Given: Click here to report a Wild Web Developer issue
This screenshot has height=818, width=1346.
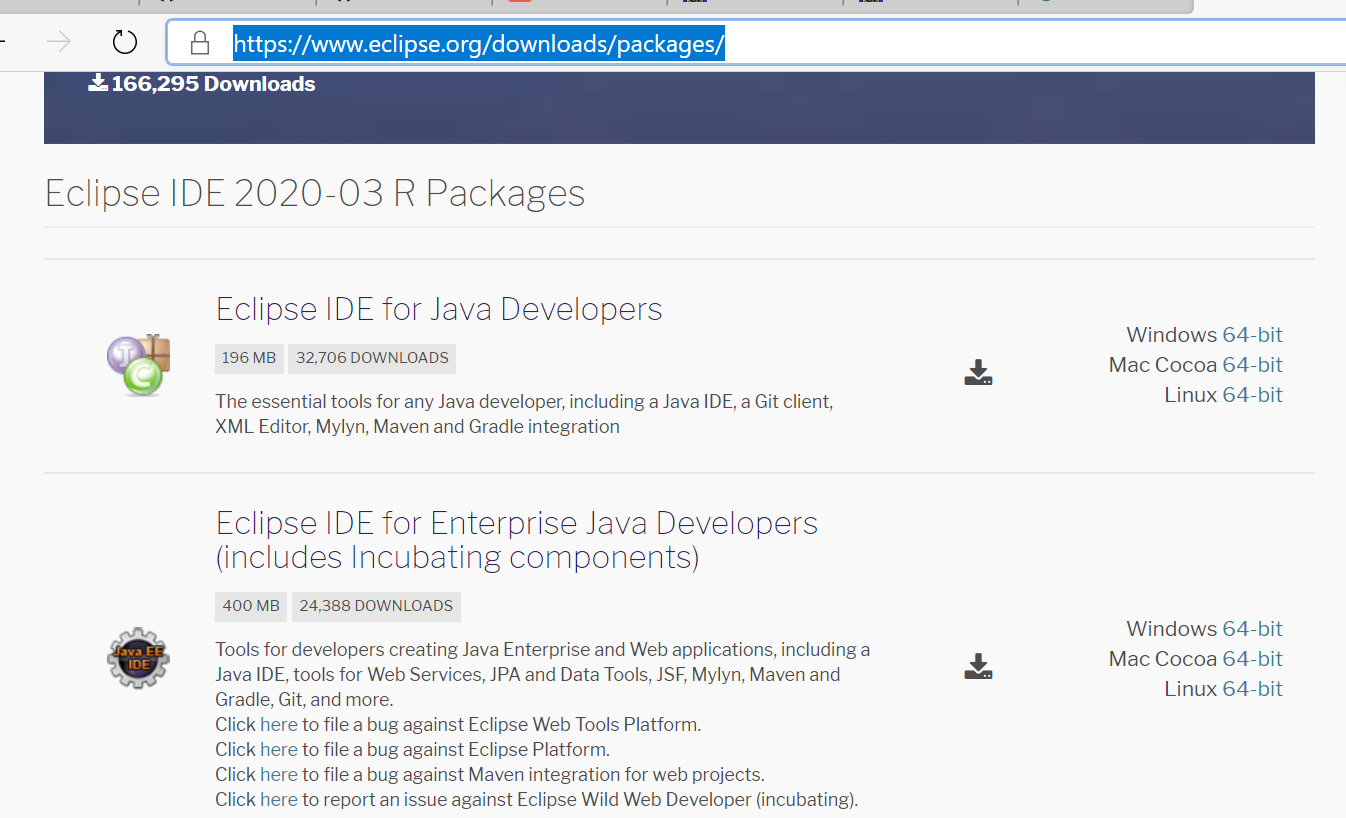Looking at the screenshot, I should pos(278,799).
